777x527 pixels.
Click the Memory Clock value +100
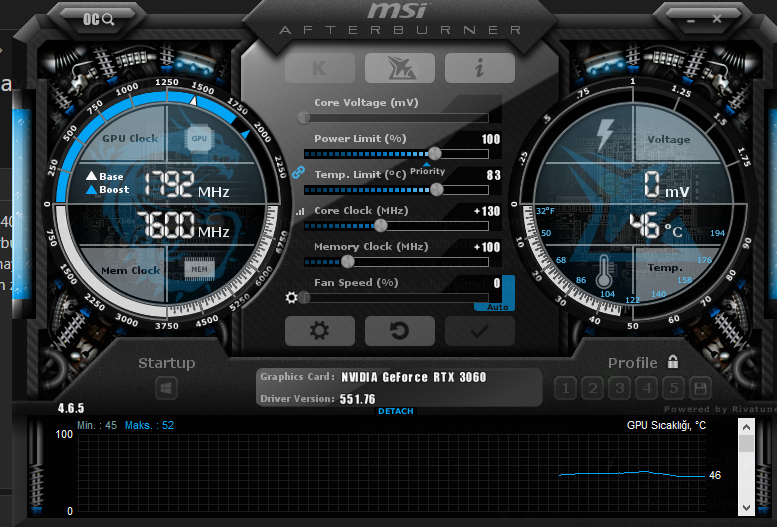click(x=487, y=247)
